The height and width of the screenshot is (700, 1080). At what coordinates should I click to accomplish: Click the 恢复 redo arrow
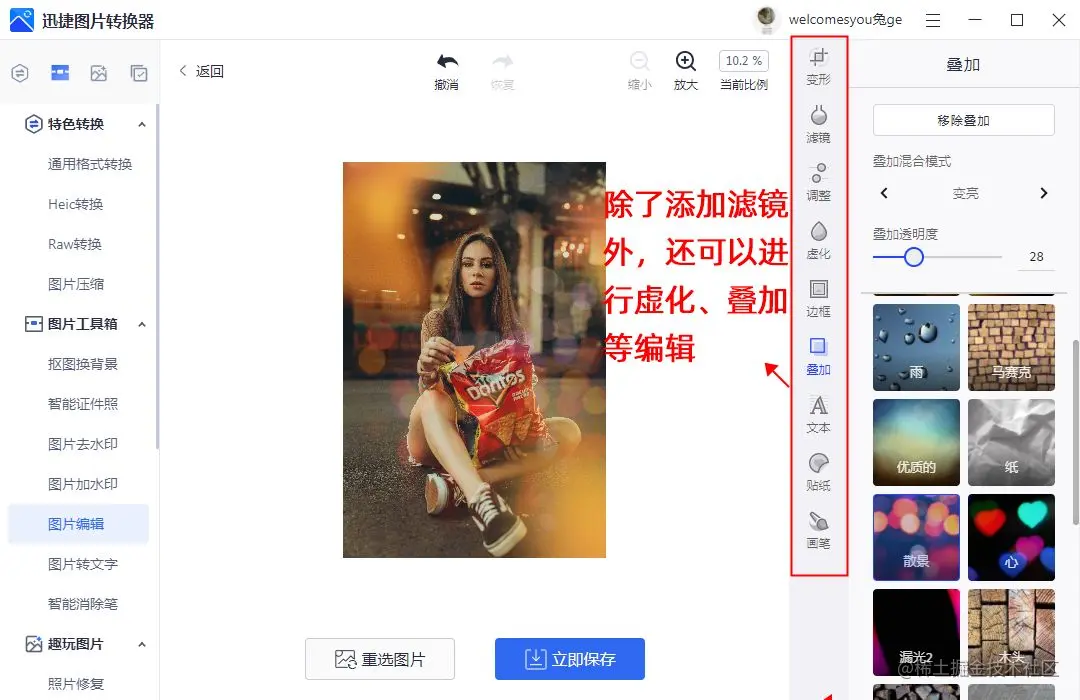[503, 62]
